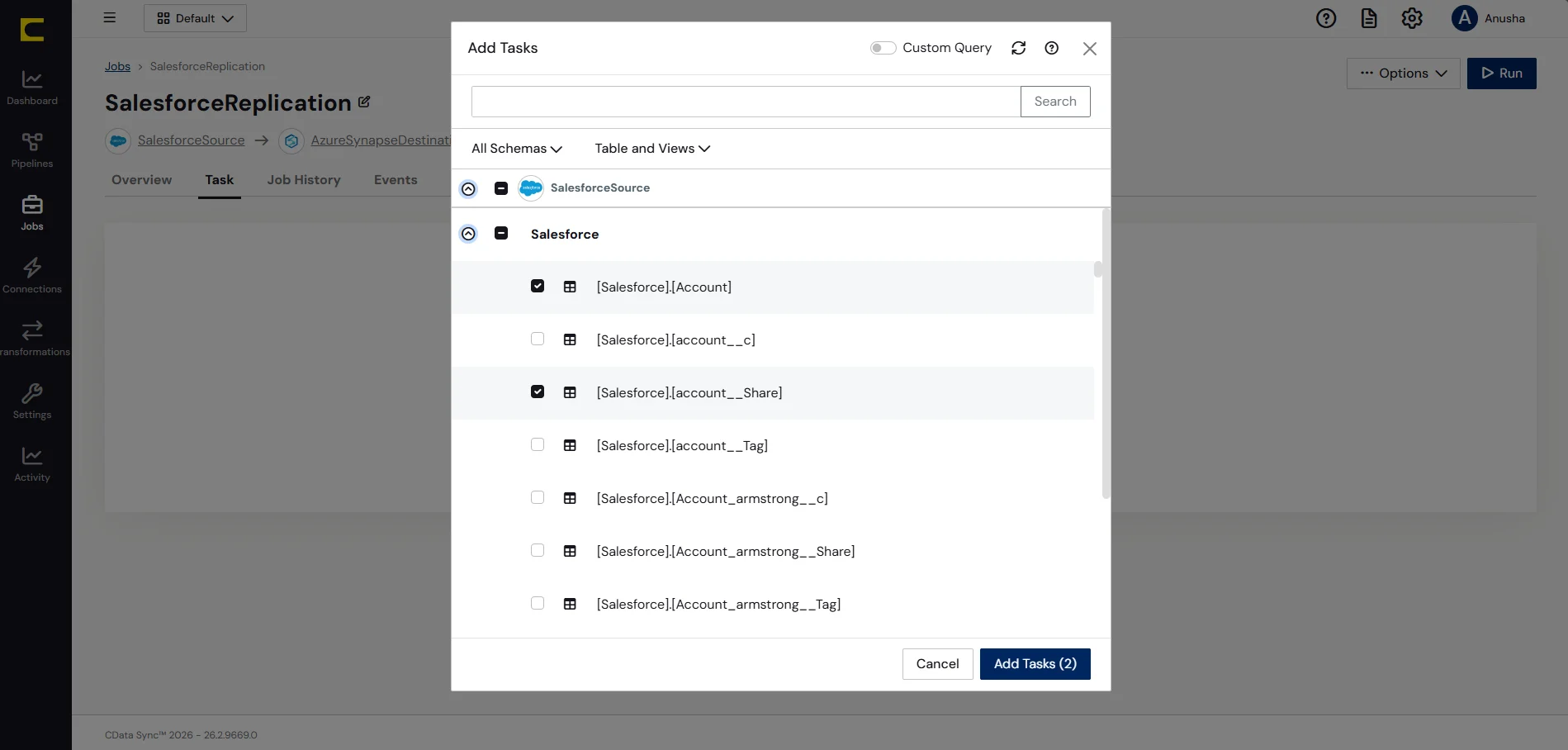Edit the SalesforceReplication job name
This screenshot has height=750, width=1568.
pyautogui.click(x=364, y=102)
